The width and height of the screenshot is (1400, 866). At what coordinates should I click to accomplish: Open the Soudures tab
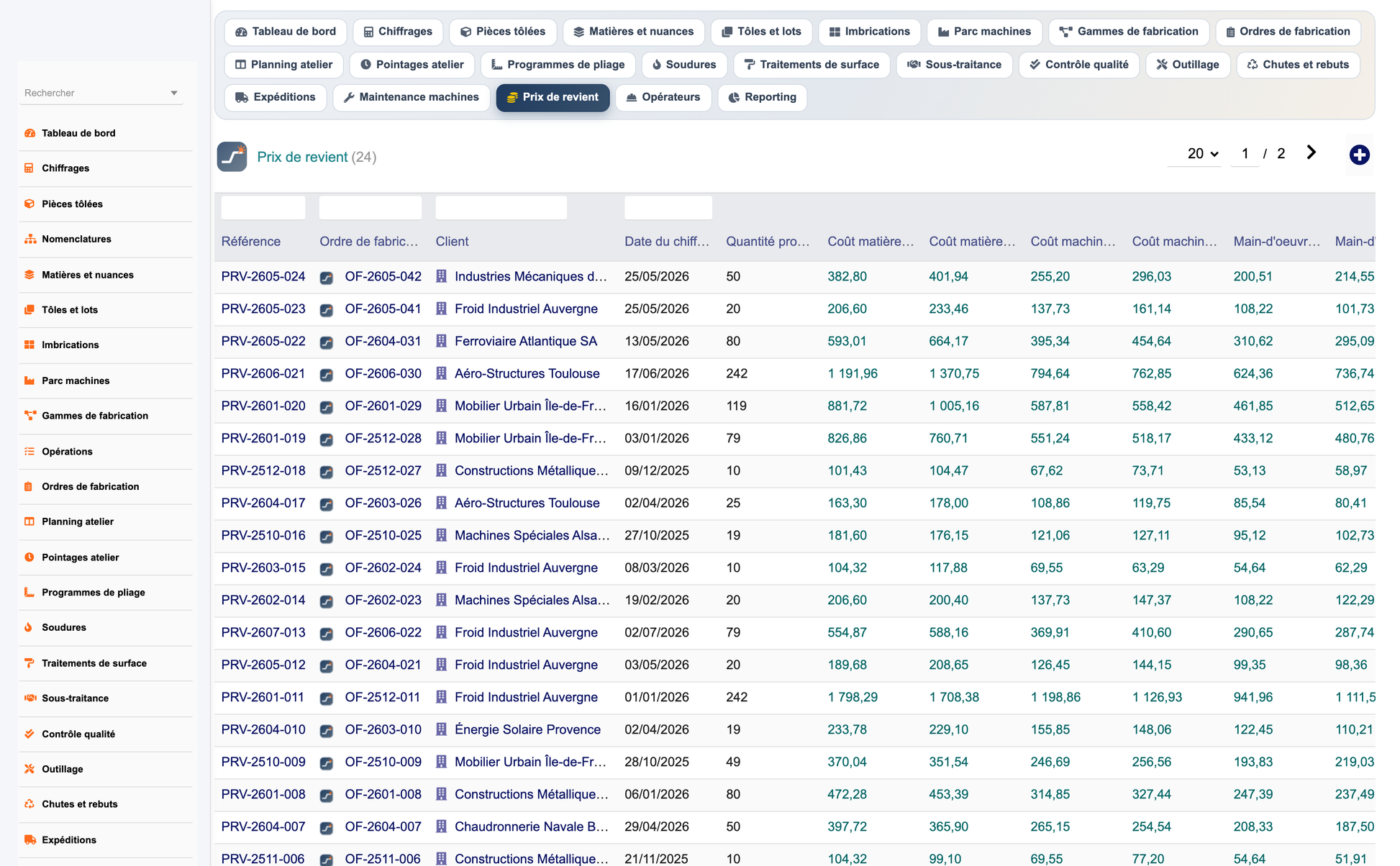pyautogui.click(x=684, y=65)
